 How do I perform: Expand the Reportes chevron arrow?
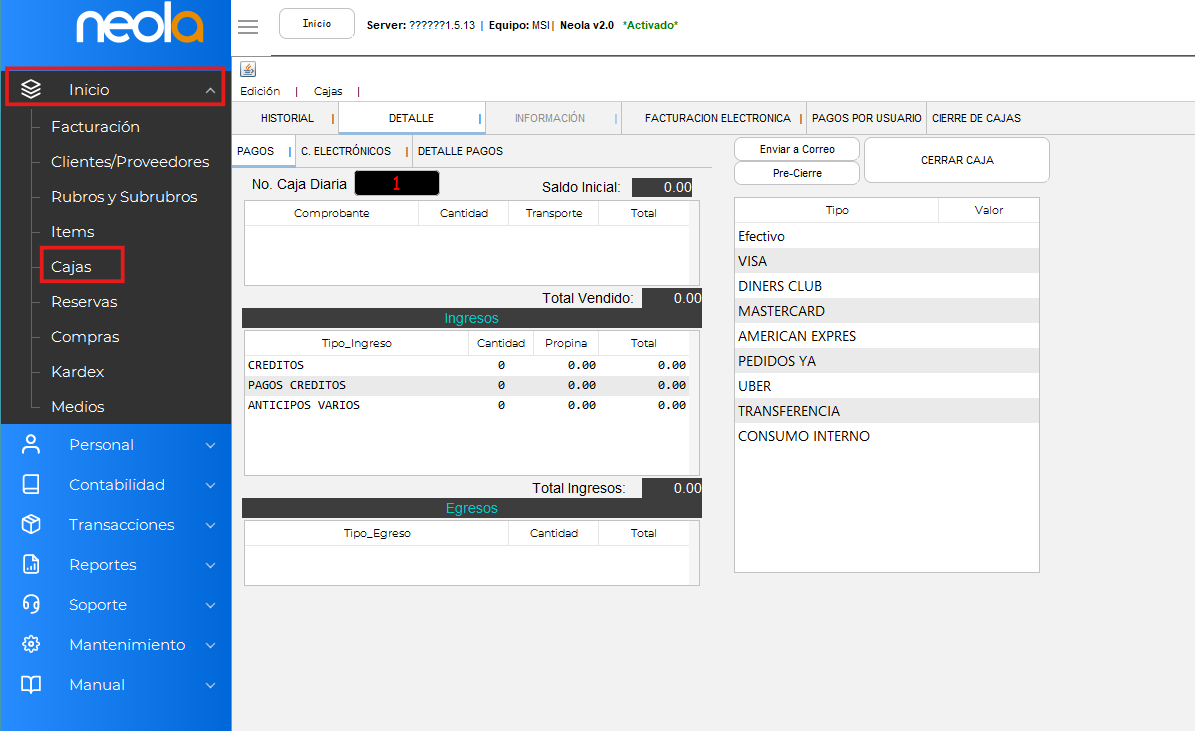coord(210,566)
